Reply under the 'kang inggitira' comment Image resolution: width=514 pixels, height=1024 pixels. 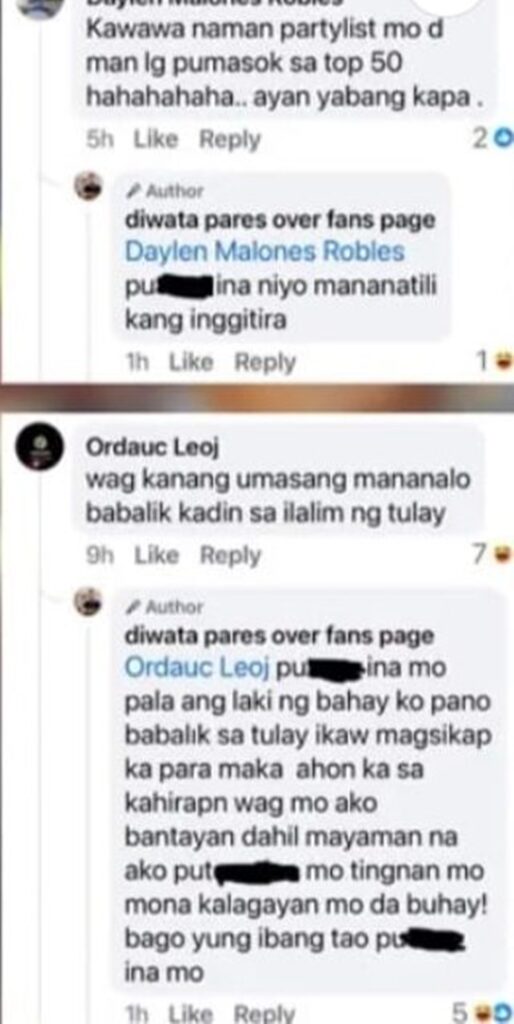pyautogui.click(x=265, y=362)
